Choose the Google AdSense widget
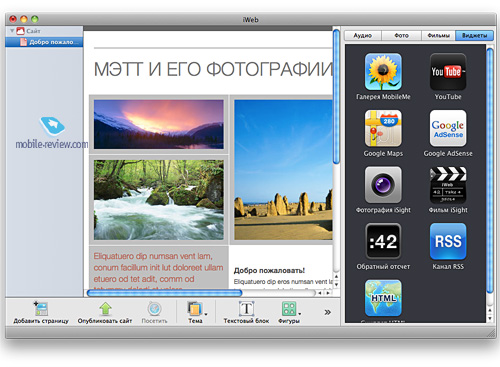The width and height of the screenshot is (500, 367). coord(448,128)
